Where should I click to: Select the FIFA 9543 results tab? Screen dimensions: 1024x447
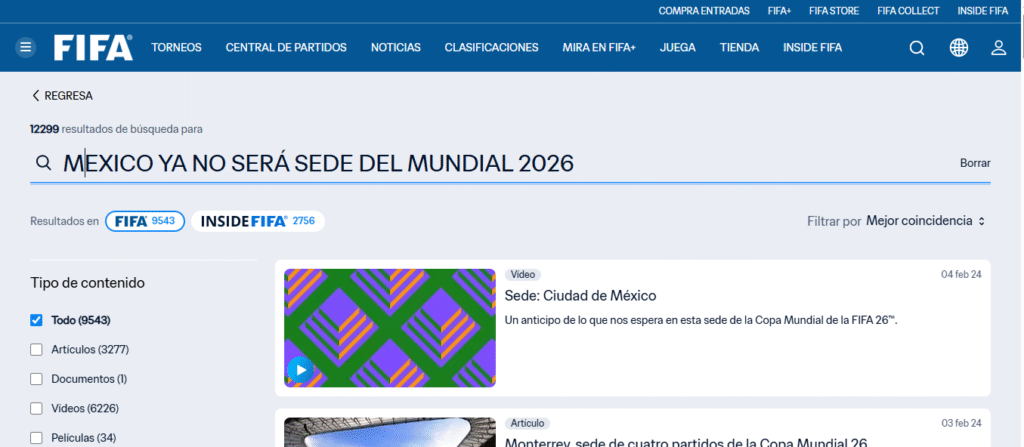tap(145, 221)
